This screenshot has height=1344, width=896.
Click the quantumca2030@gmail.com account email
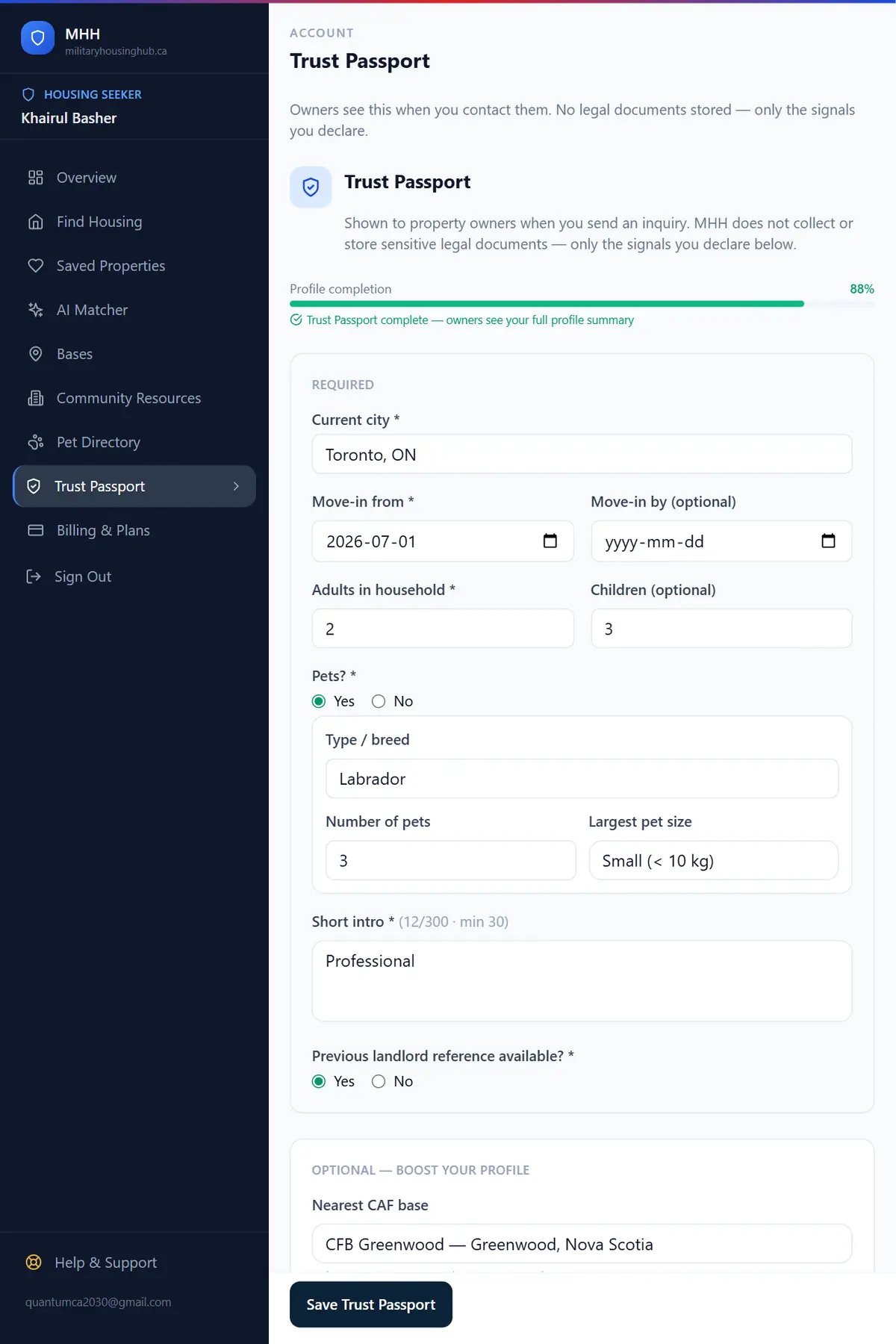[x=98, y=1302]
